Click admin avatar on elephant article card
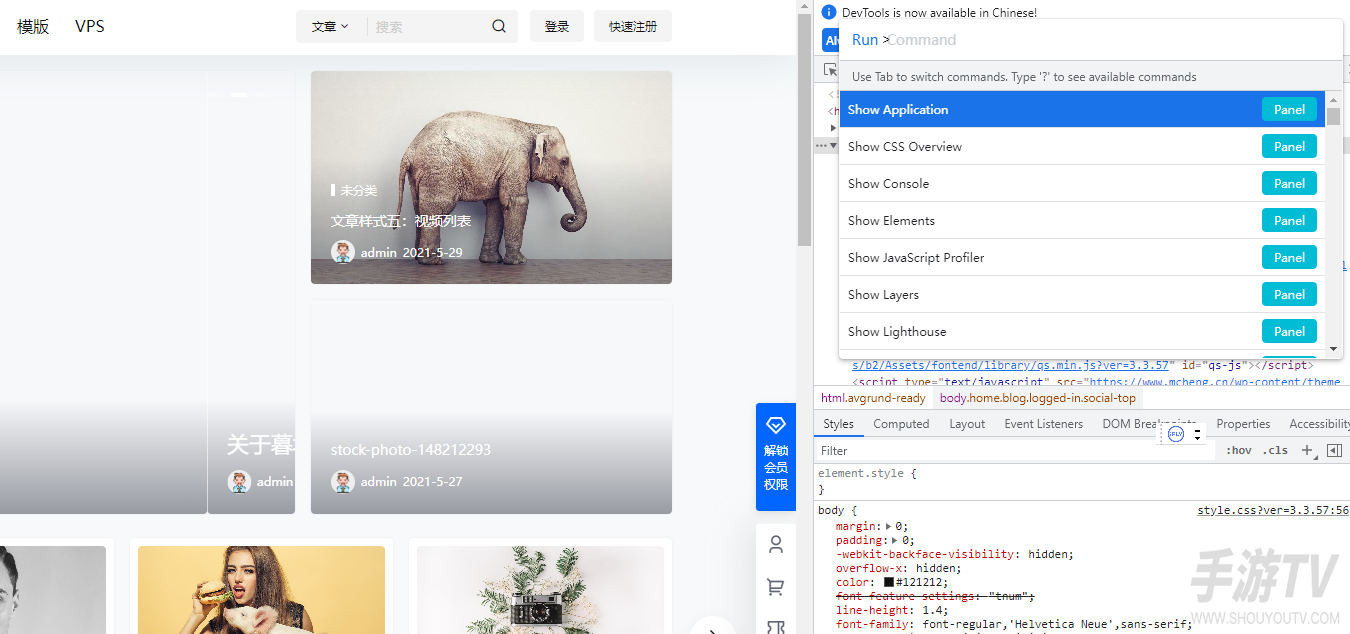 pyautogui.click(x=343, y=252)
